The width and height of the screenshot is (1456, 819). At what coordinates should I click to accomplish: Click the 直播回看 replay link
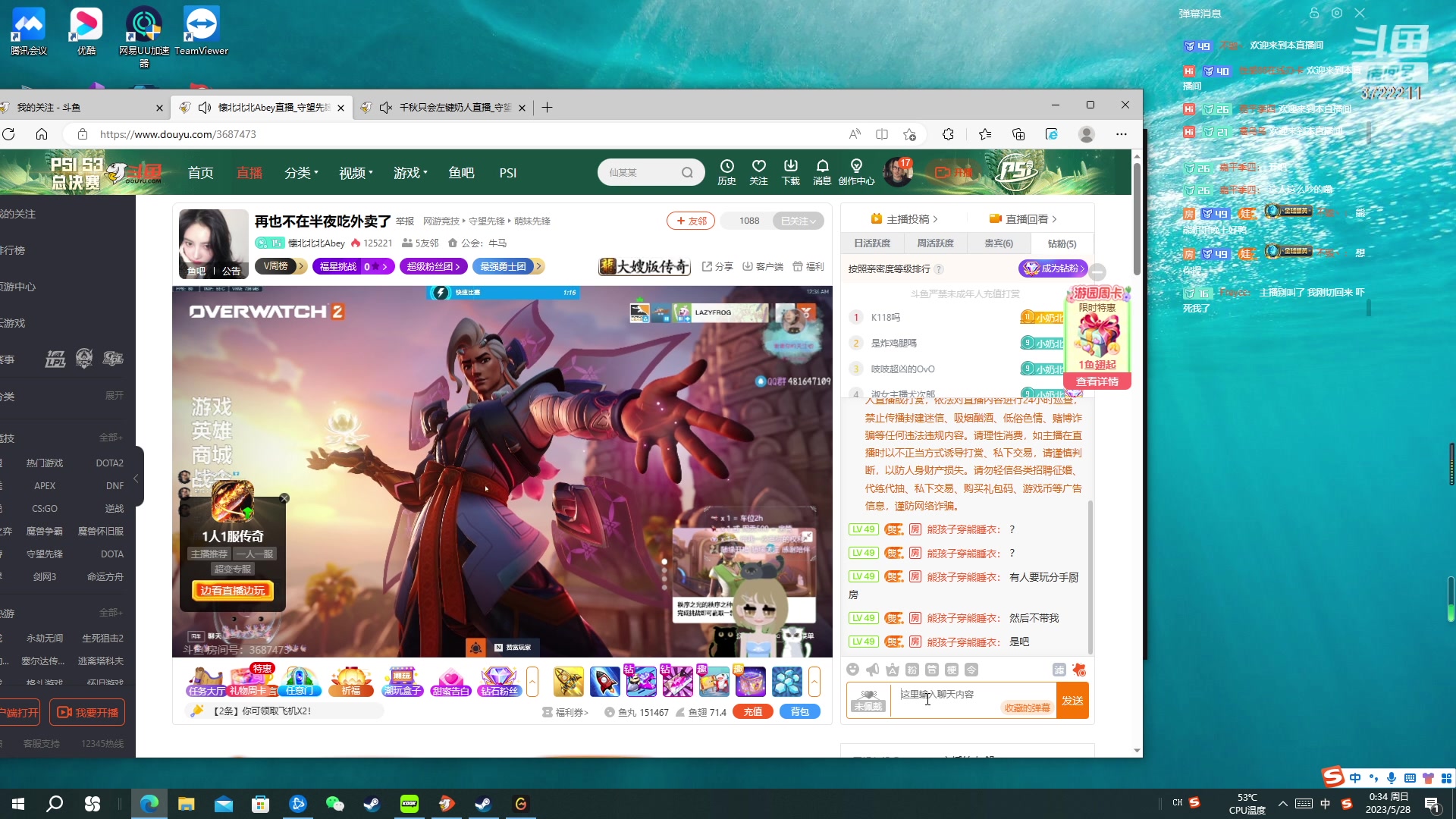[1023, 219]
